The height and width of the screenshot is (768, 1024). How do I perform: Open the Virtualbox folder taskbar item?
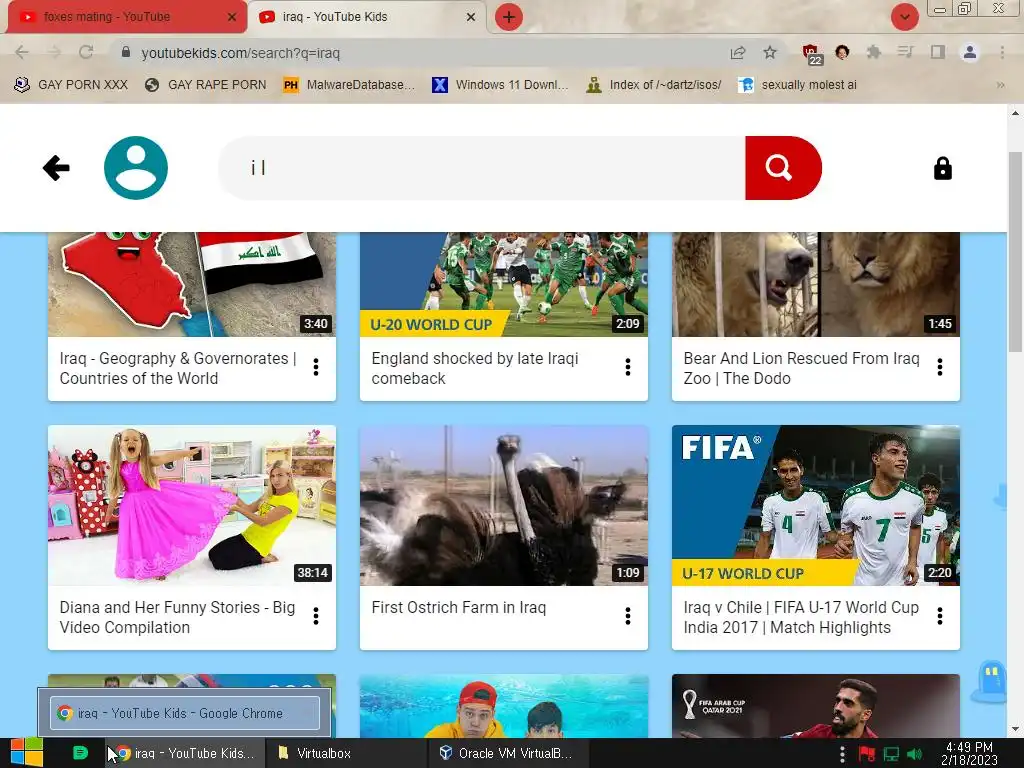pyautogui.click(x=346, y=753)
